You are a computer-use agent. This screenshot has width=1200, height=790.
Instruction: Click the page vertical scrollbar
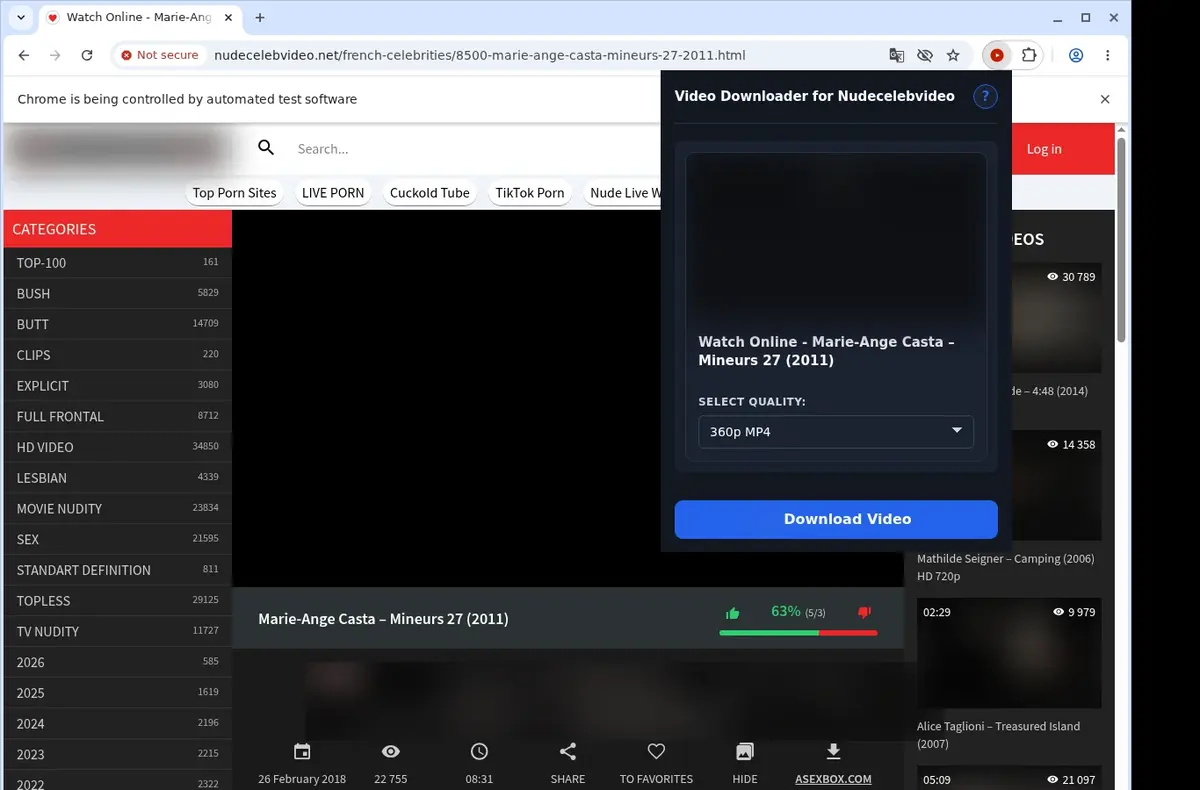1122,240
